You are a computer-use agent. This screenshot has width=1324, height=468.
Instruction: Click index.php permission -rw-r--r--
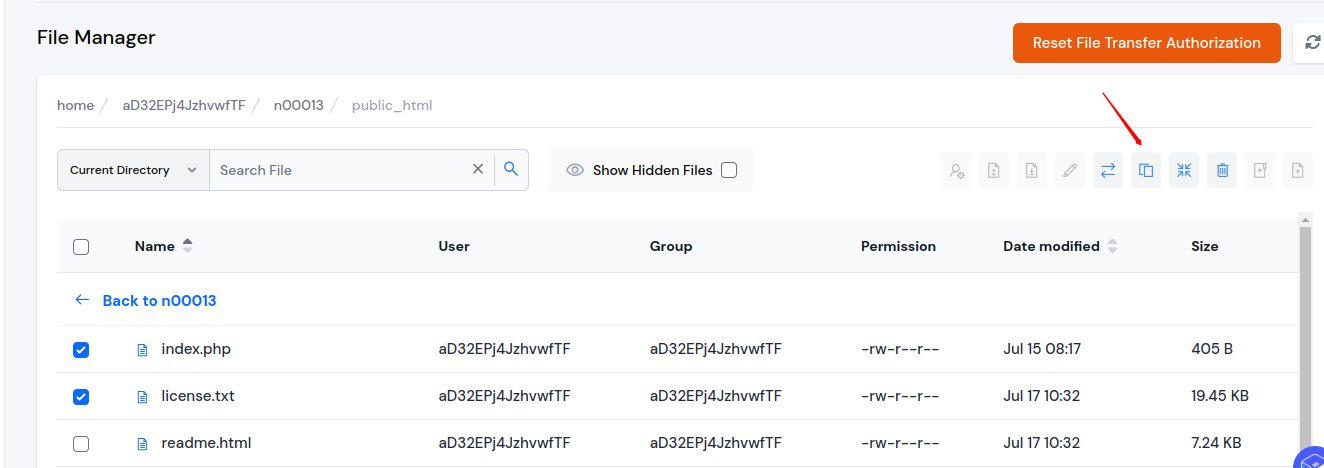click(x=900, y=349)
